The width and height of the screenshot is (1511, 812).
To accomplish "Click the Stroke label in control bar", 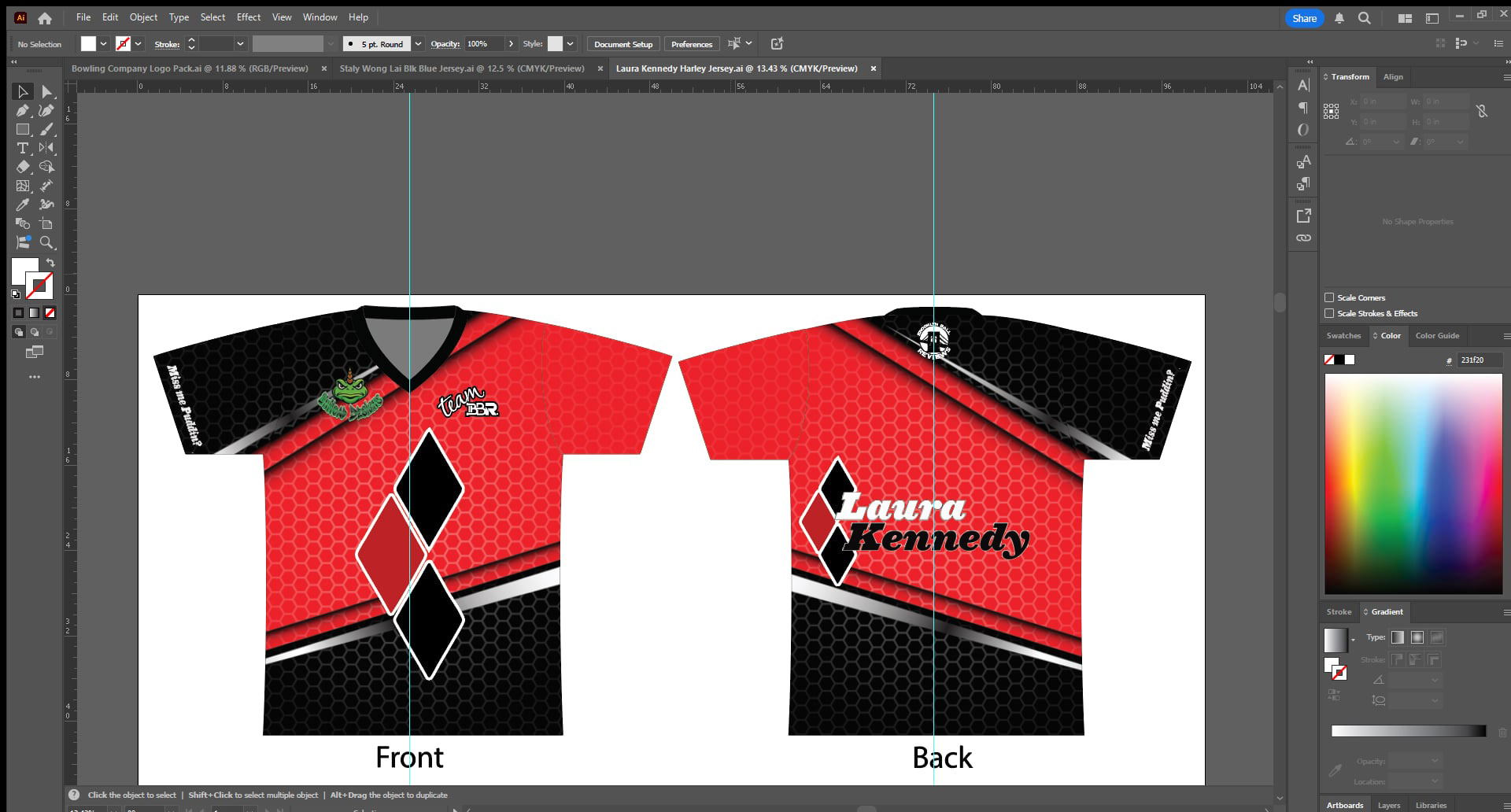I will (167, 45).
